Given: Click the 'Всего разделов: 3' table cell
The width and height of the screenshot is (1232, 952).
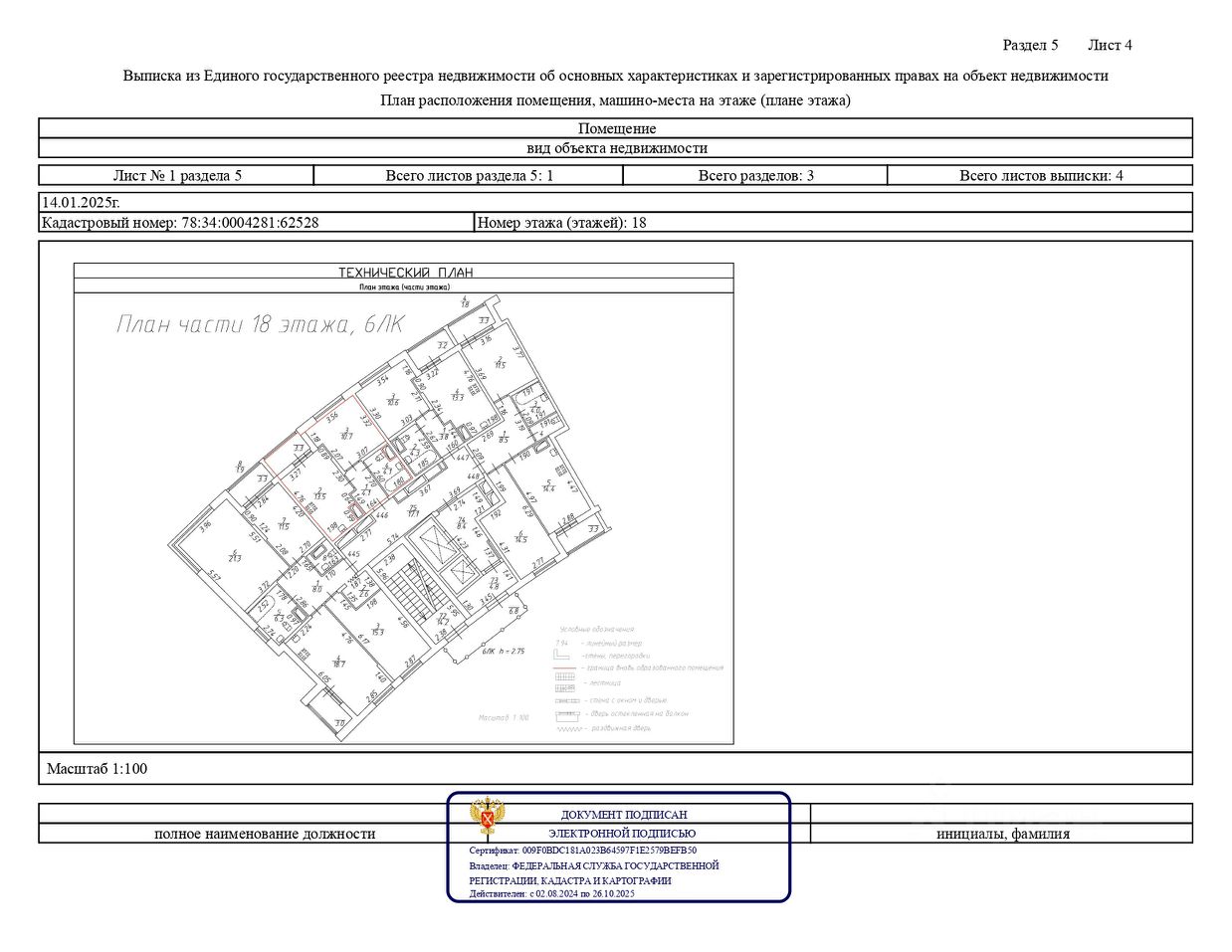Looking at the screenshot, I should (x=755, y=176).
